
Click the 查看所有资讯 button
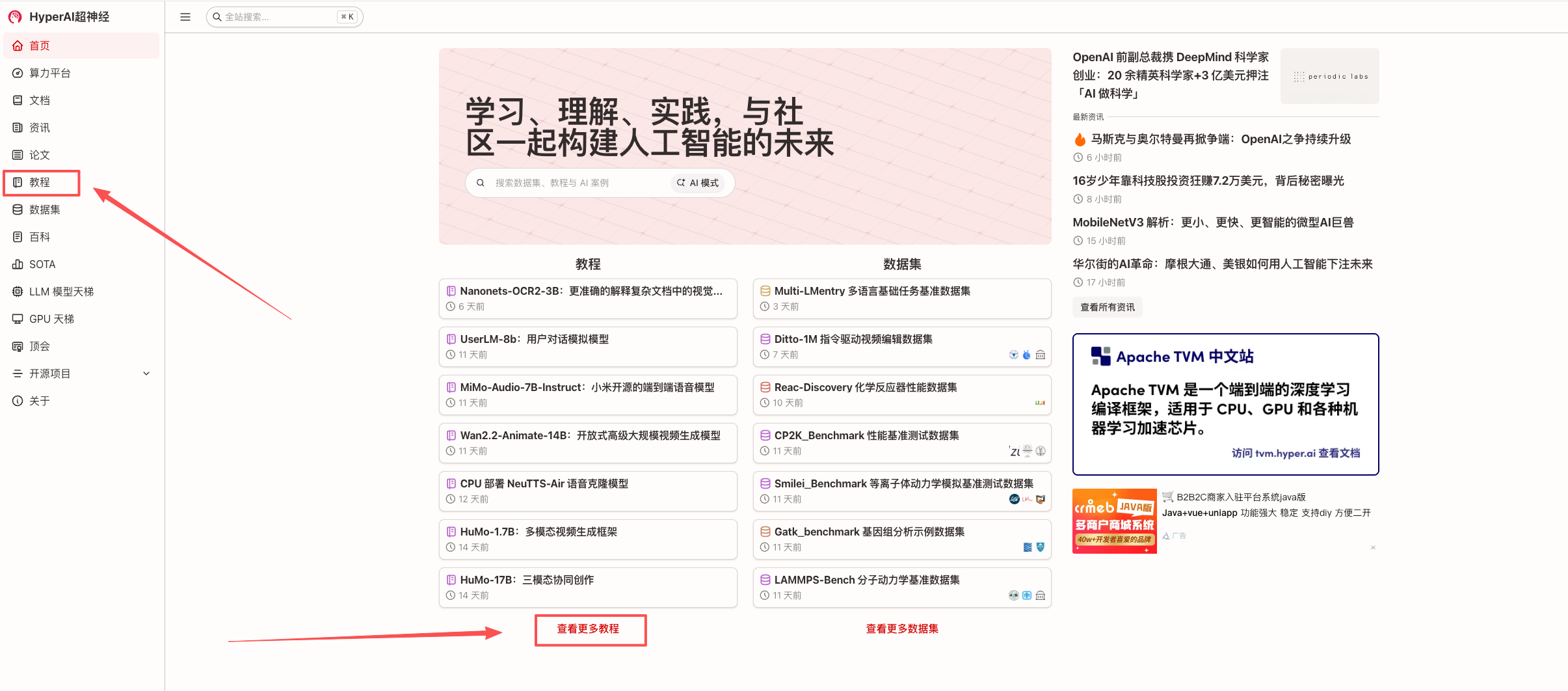(1106, 307)
